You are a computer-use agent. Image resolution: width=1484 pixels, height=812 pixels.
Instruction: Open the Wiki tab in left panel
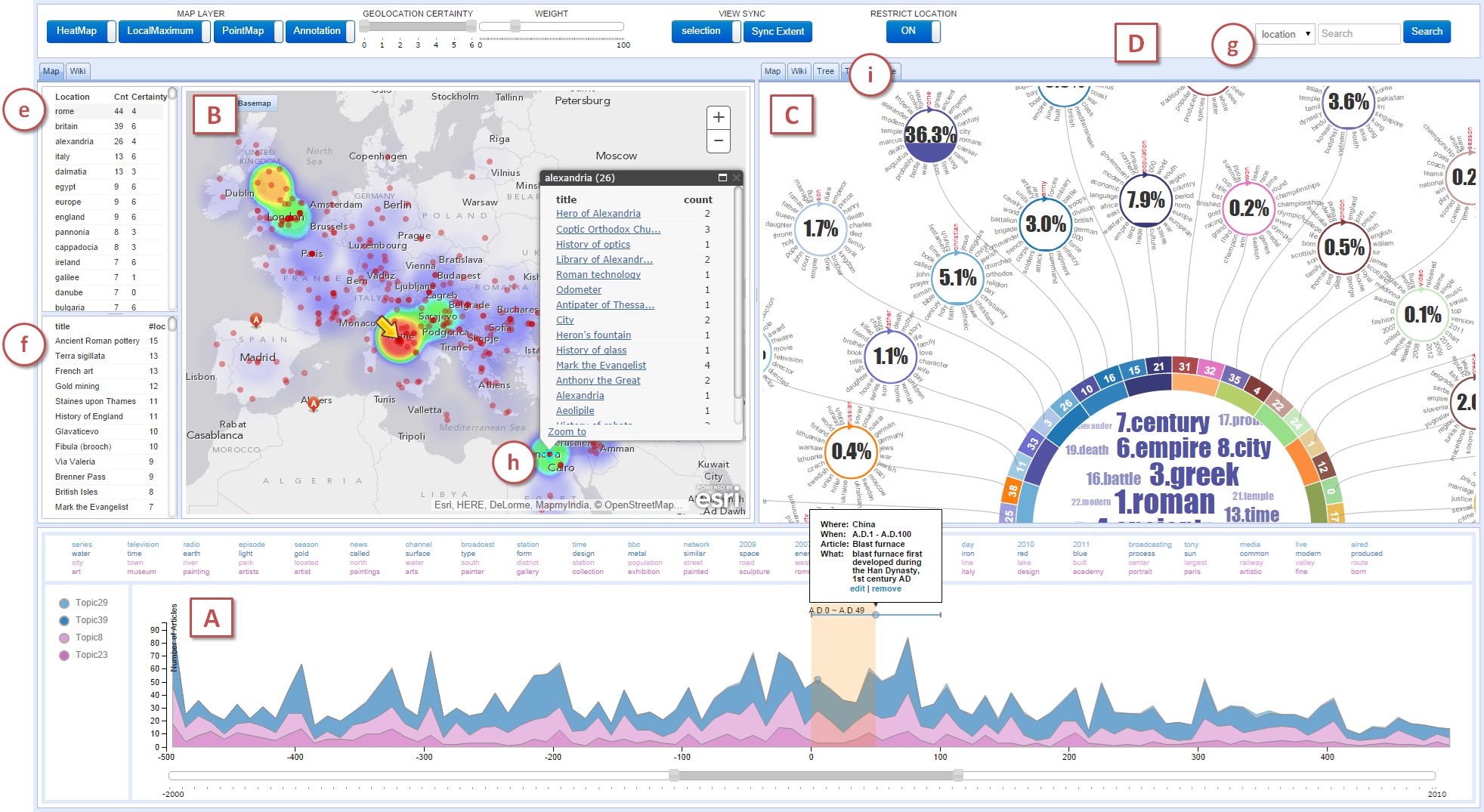pos(78,71)
